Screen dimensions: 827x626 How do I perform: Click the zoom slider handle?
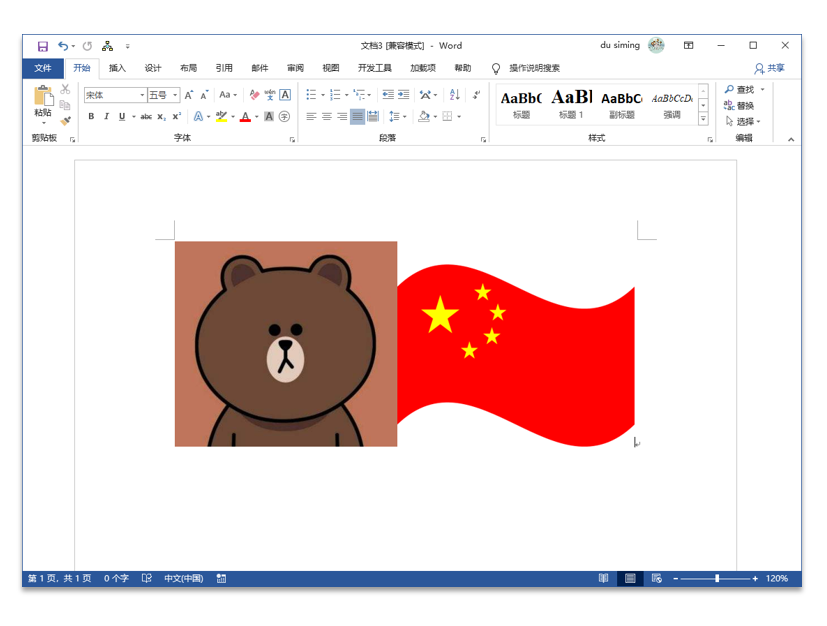click(717, 579)
